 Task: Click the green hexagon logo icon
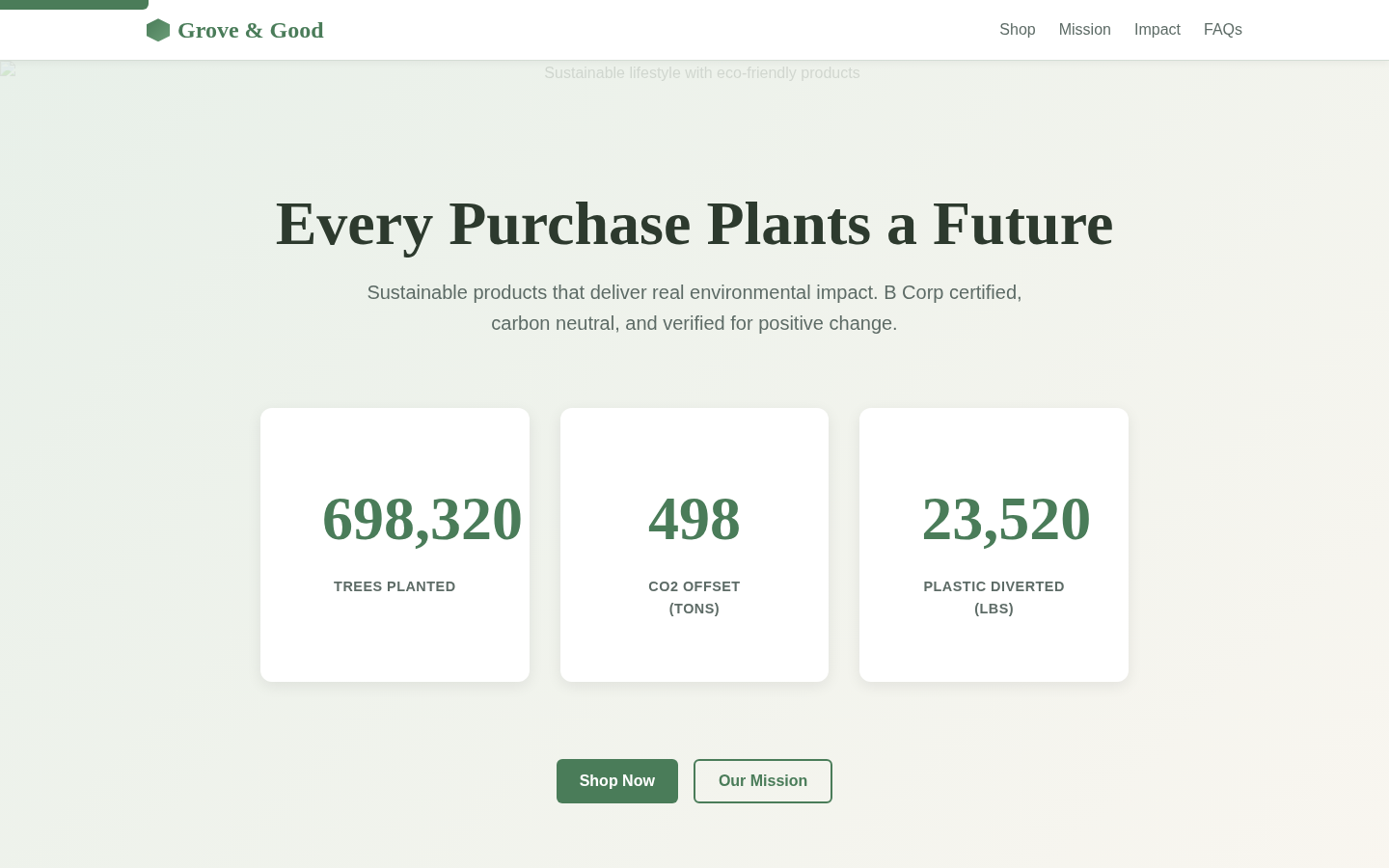[x=158, y=30]
